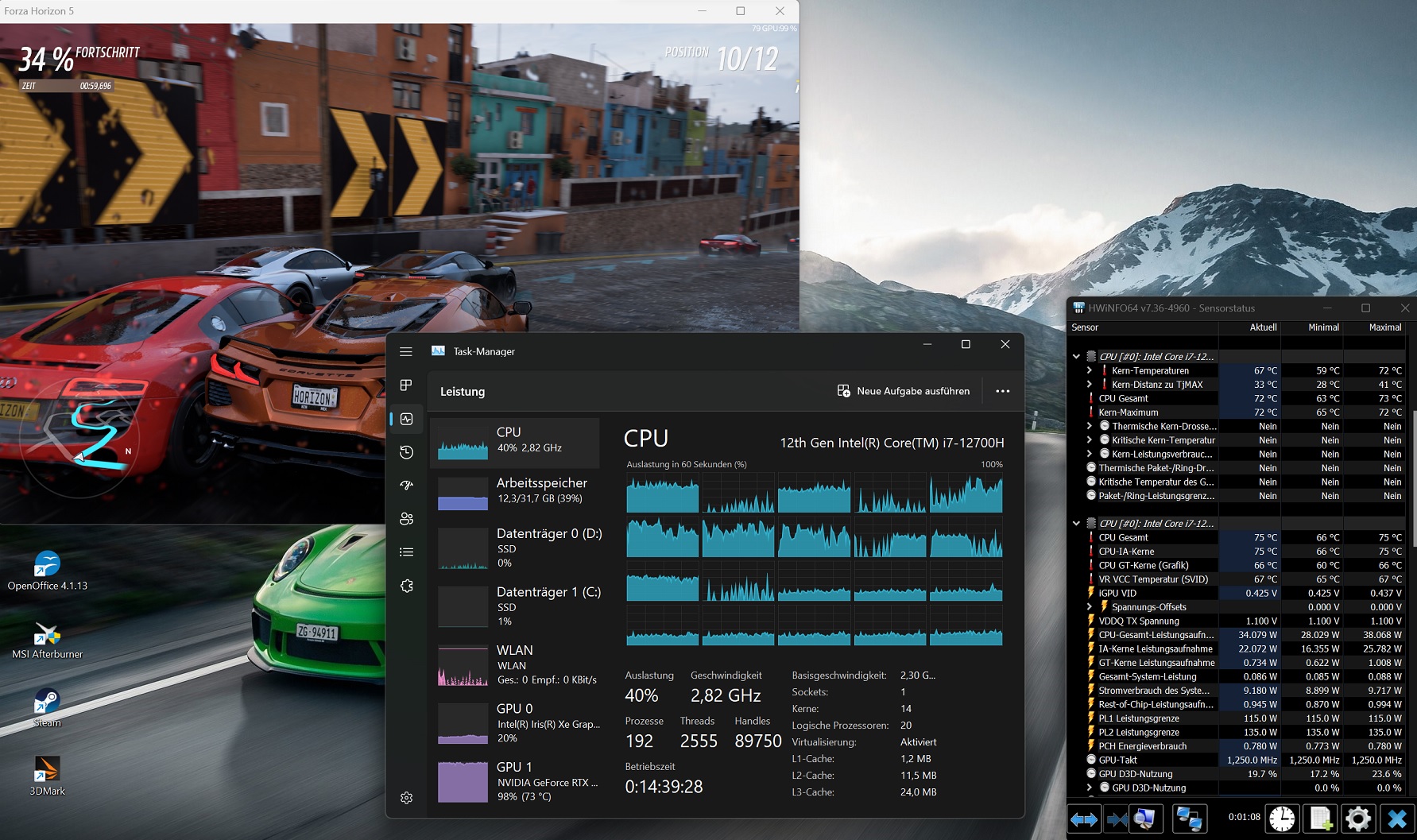Click the three-dot more options in Task-Manager
This screenshot has height=840, width=1417.
pos(1003,391)
